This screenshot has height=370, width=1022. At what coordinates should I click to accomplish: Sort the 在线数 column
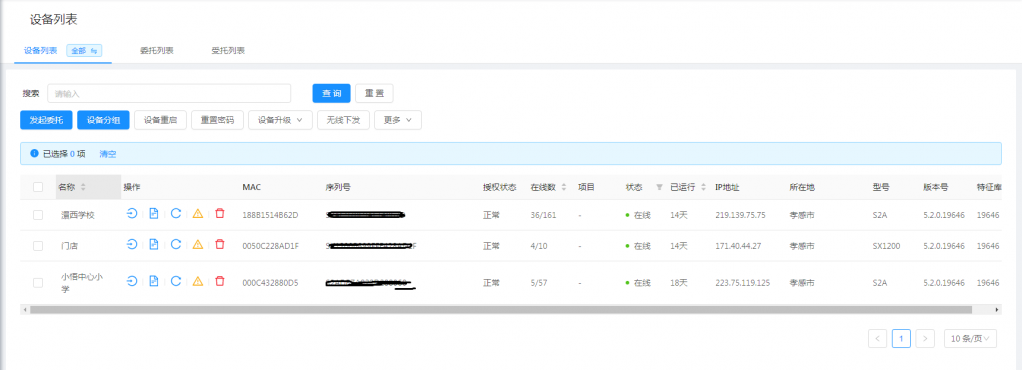click(x=564, y=187)
